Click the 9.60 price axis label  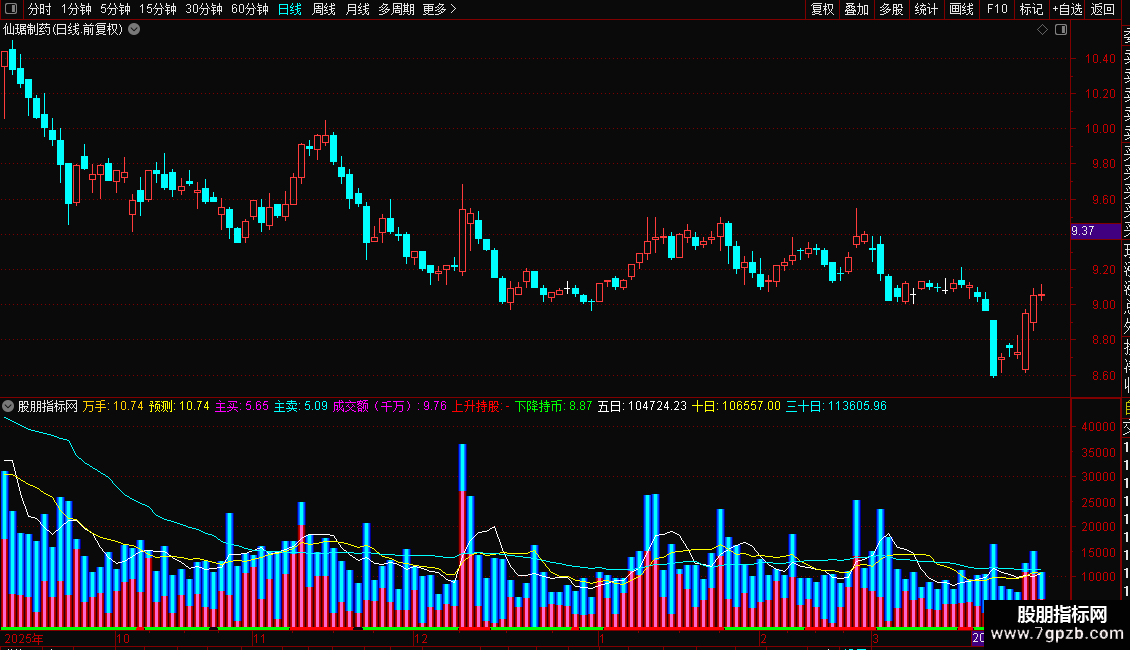click(1104, 200)
